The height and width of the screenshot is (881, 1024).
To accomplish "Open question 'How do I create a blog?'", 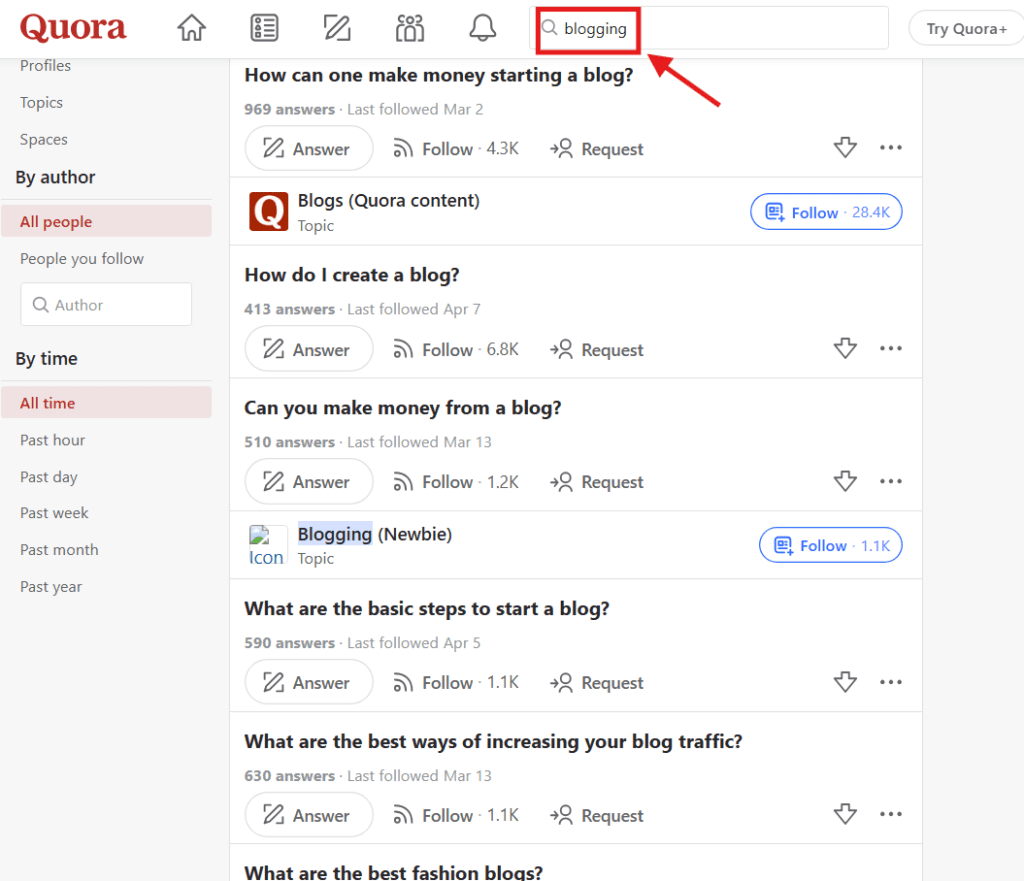I will pos(352,275).
